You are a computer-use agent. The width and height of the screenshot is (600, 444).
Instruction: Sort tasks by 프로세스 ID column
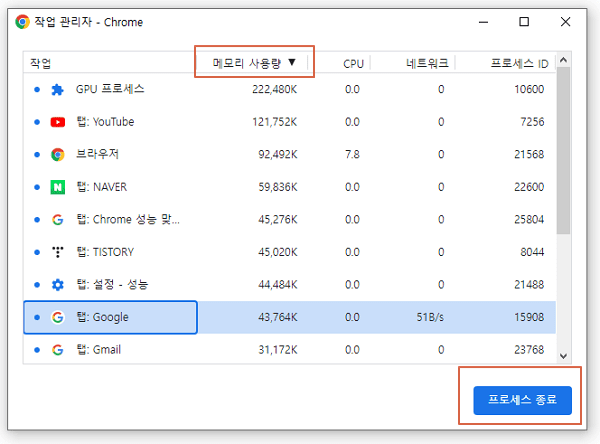click(x=519, y=63)
